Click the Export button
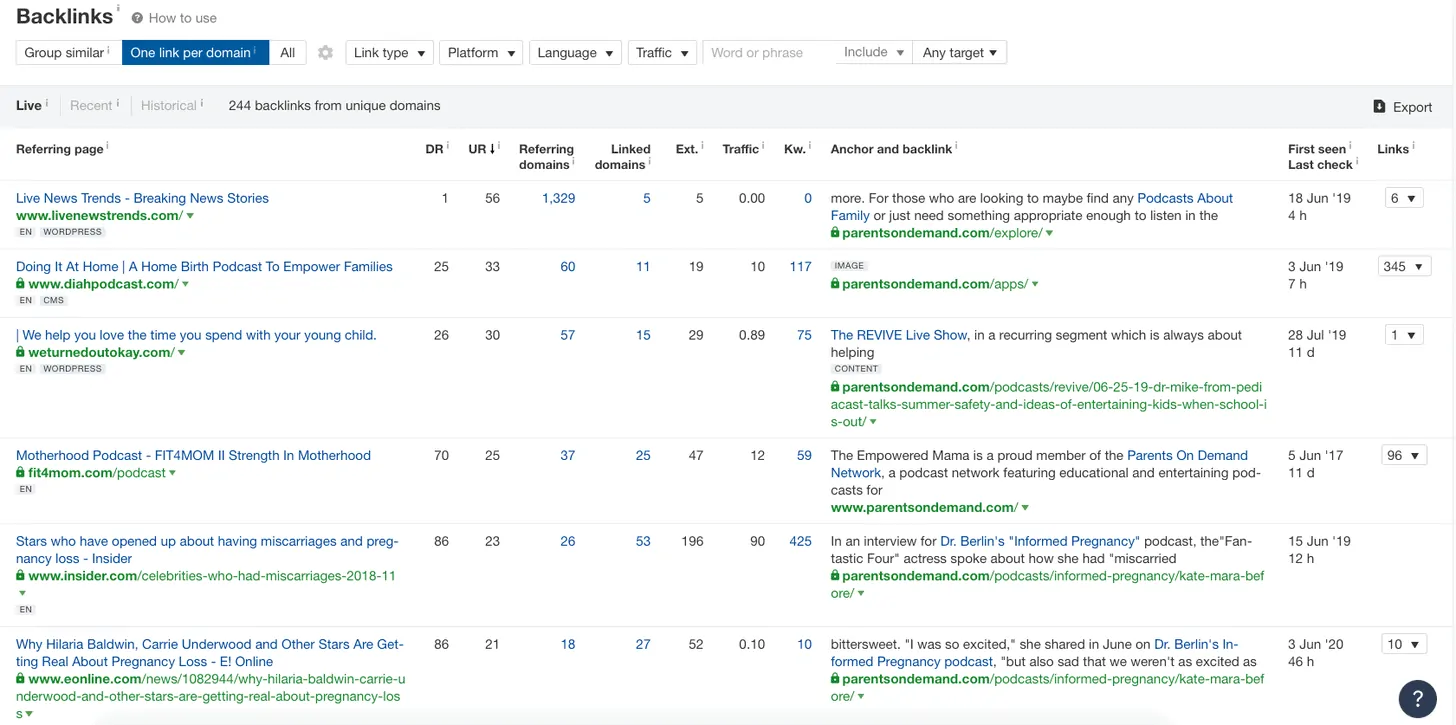This screenshot has width=1456, height=725. click(1402, 107)
